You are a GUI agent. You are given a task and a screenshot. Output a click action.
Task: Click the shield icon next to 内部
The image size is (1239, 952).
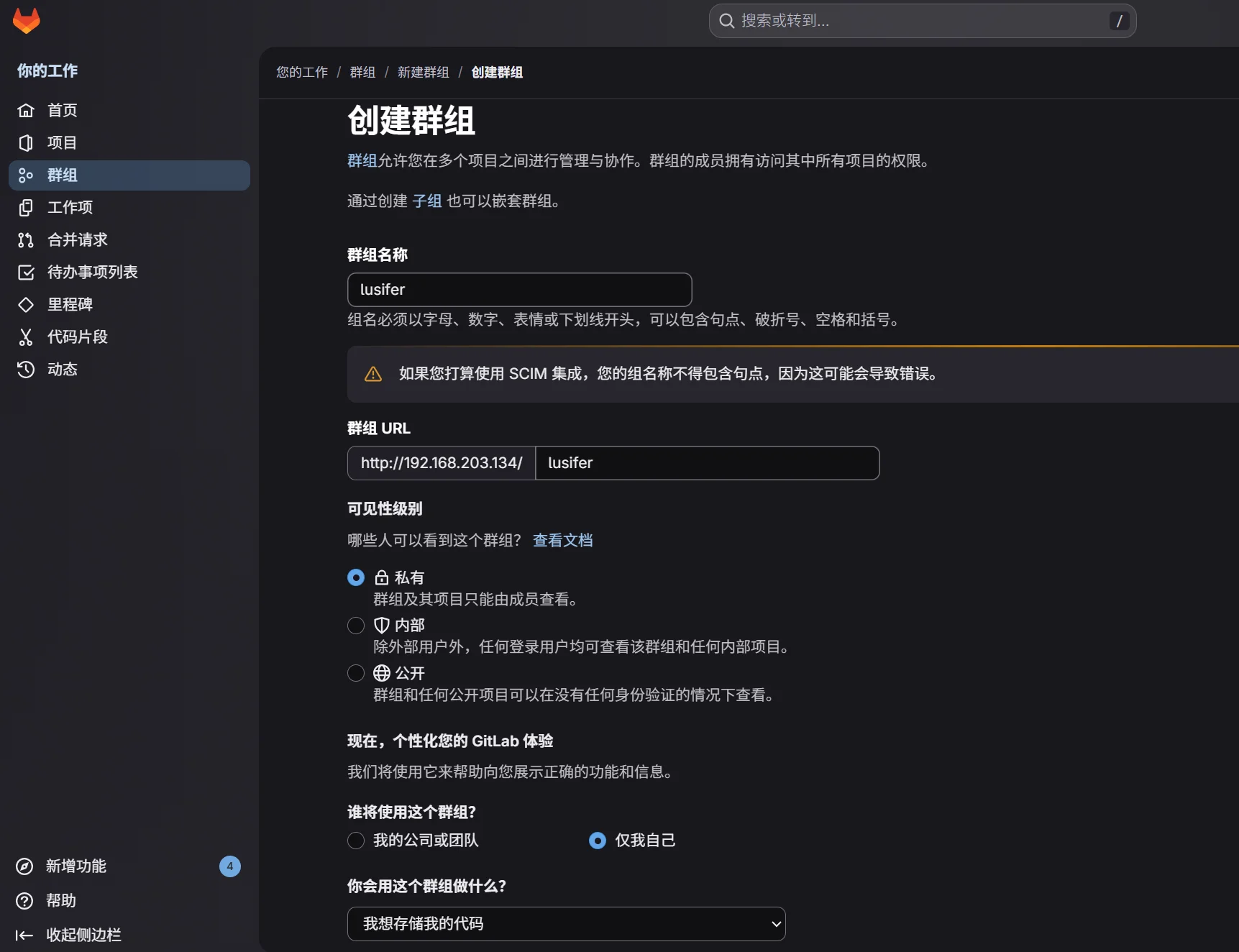point(382,625)
